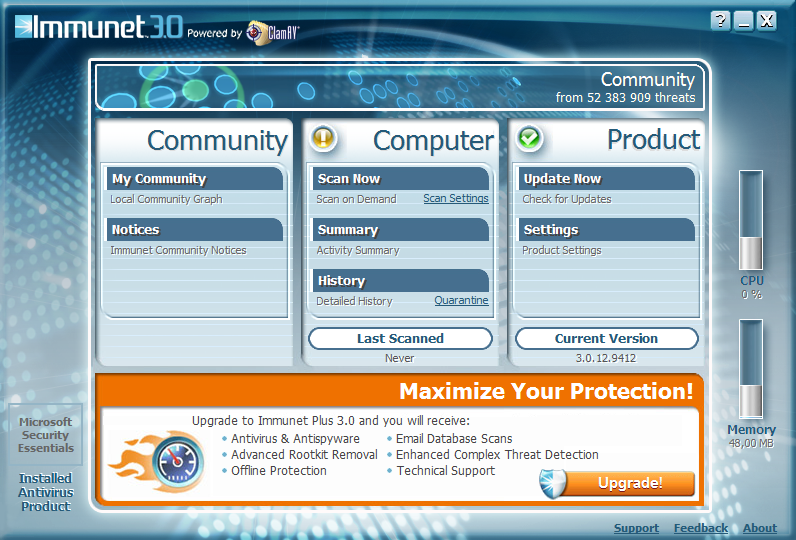This screenshot has height=540, width=796.
Task: Click the '0 %' CPU value
Action: (x=751, y=294)
